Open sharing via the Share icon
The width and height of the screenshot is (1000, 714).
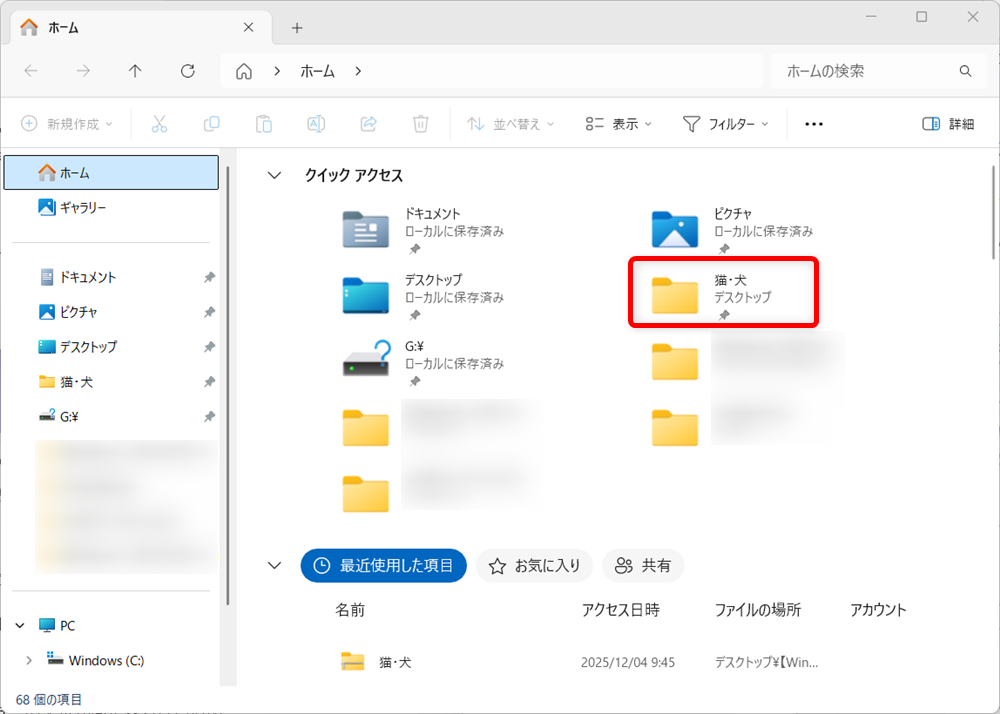click(x=368, y=123)
